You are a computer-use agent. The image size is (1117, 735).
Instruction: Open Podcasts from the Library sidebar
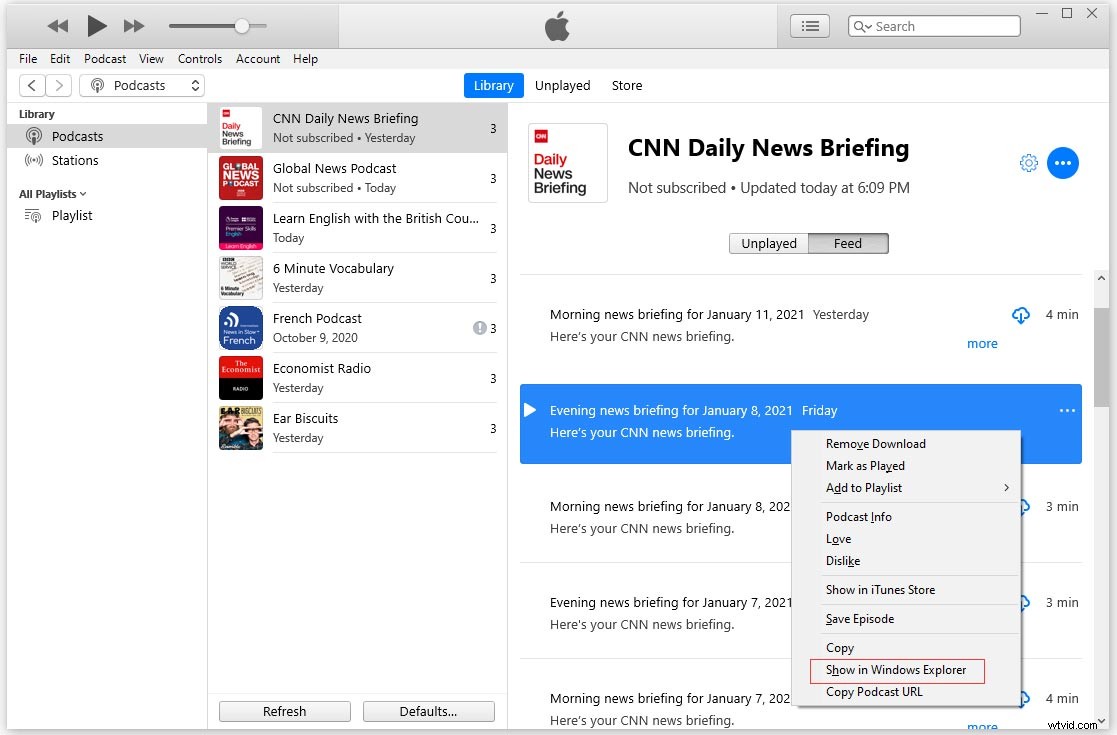click(x=77, y=136)
